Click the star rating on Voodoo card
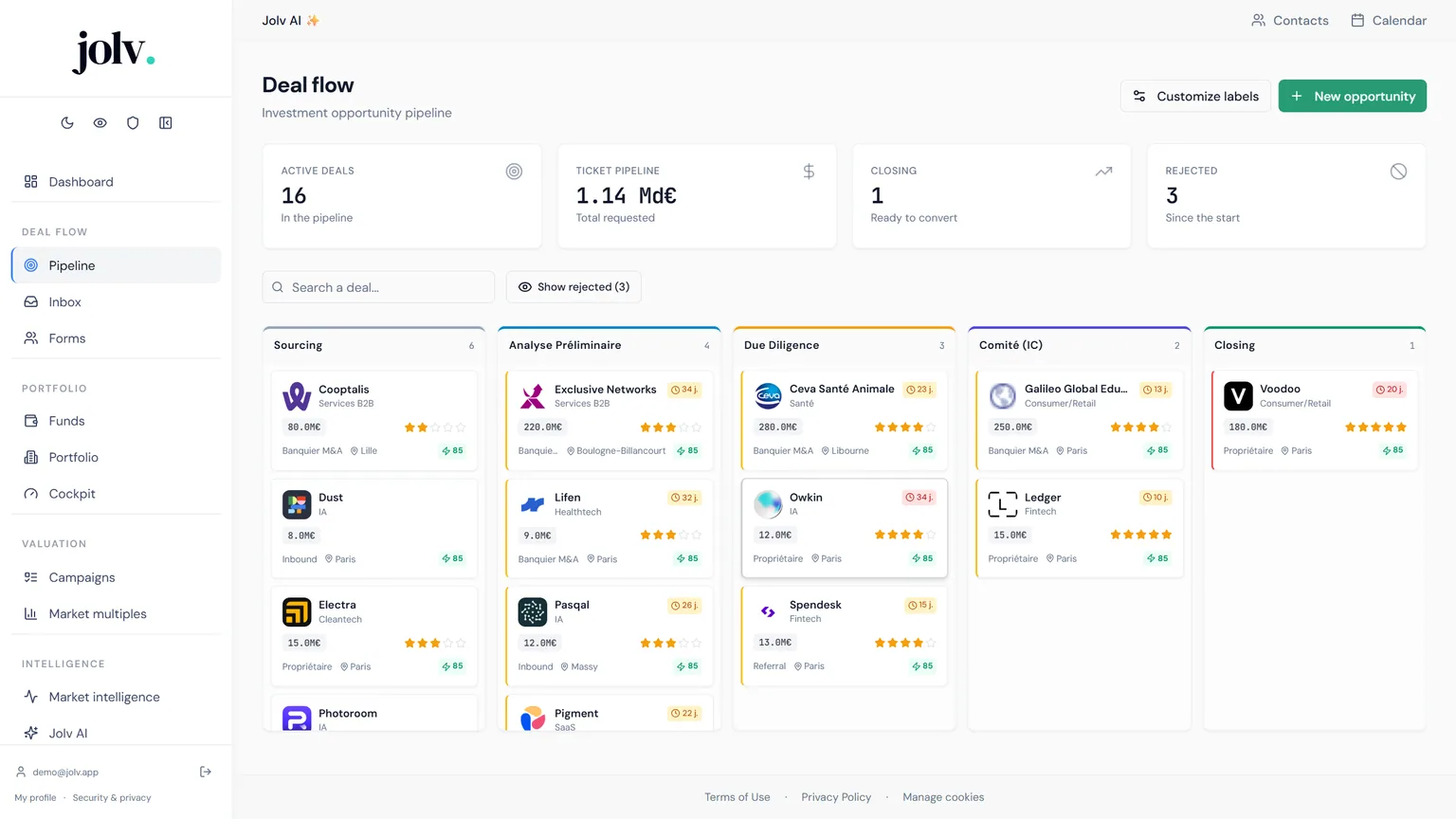This screenshot has width=1456, height=819. 1375,428
